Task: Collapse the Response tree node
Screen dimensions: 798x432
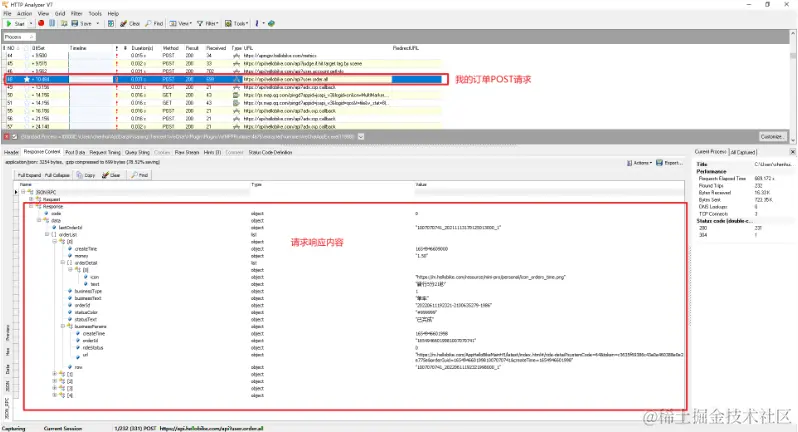Action: click(x=31, y=207)
